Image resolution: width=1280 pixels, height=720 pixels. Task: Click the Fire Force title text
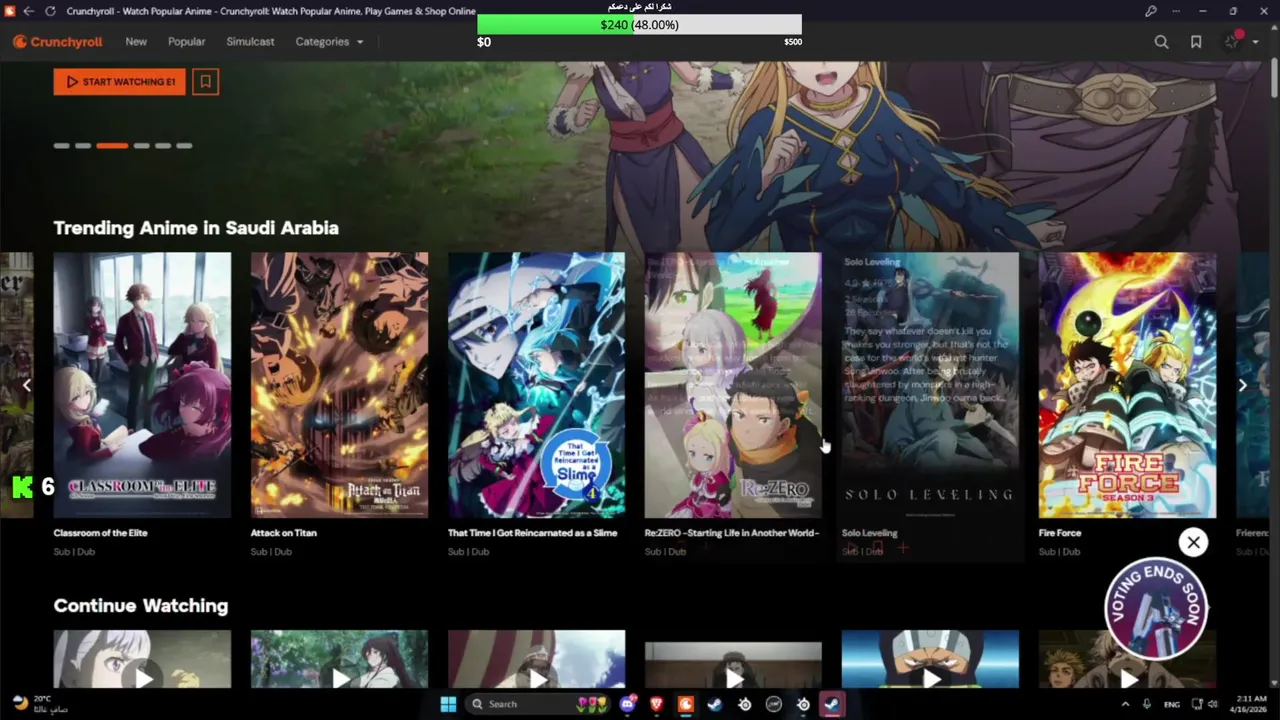click(x=1060, y=533)
